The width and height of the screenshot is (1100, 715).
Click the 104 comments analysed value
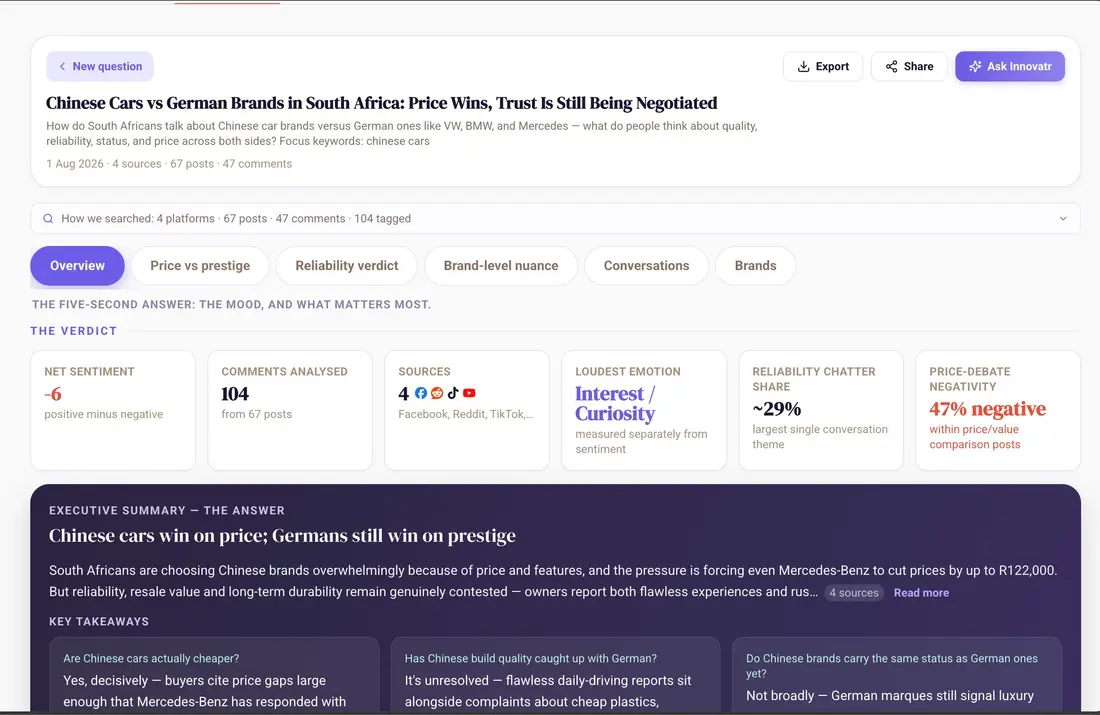(235, 394)
